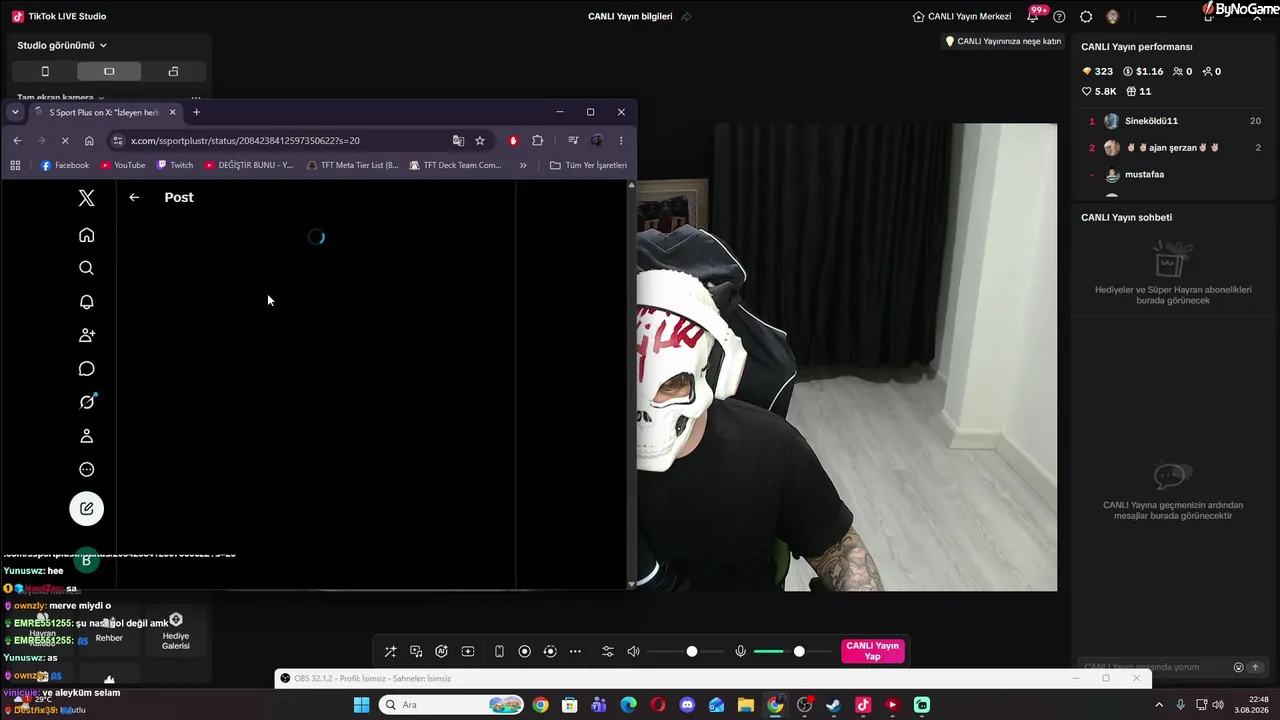Open the three-dots more options in toolbar
The width and height of the screenshot is (1280, 720).
tap(575, 652)
